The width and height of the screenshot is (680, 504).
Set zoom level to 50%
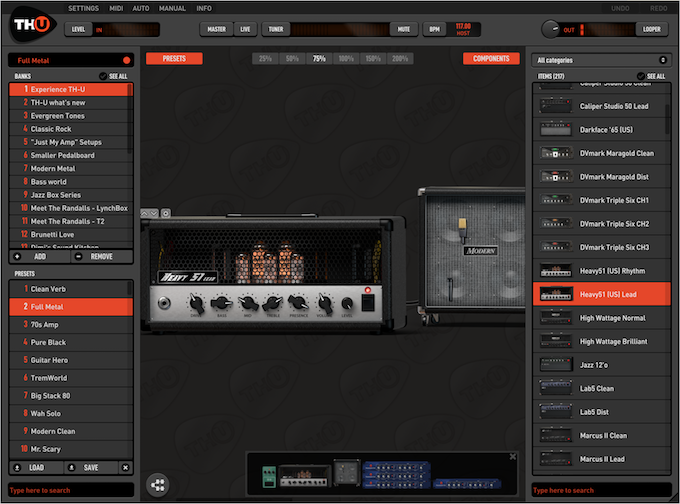[x=292, y=59]
